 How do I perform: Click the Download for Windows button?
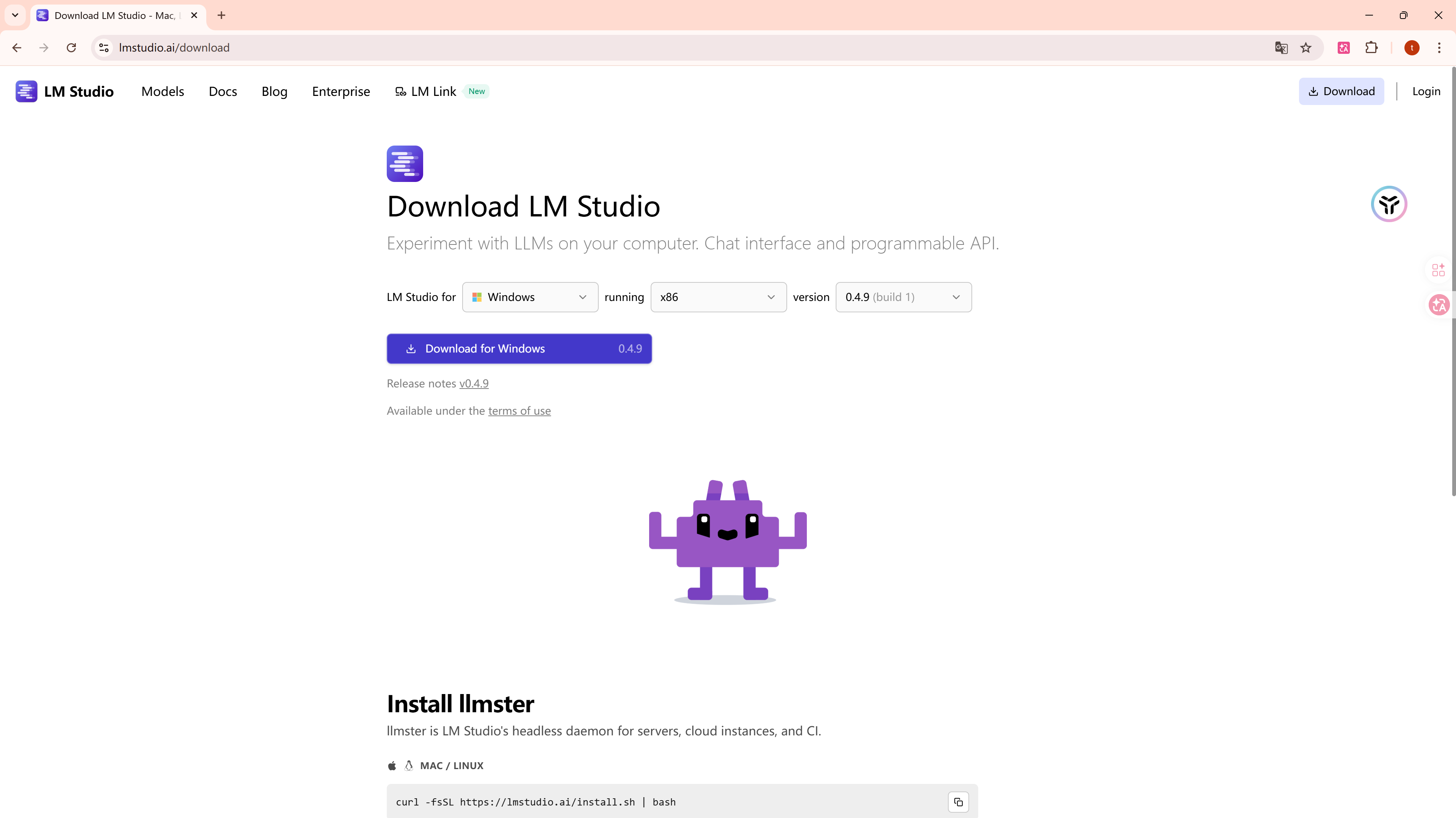(519, 349)
